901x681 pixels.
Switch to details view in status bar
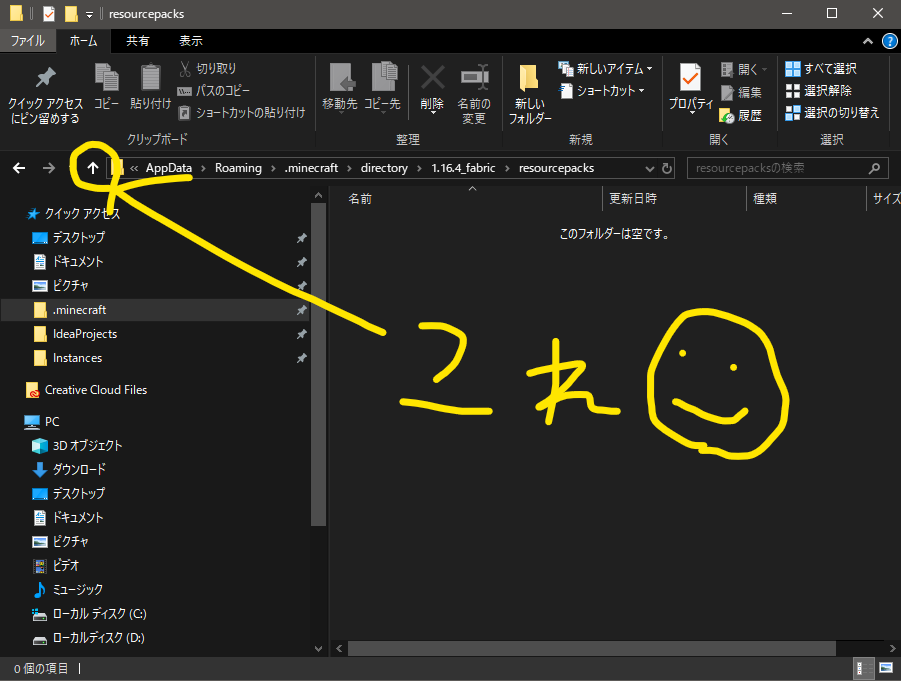861,668
